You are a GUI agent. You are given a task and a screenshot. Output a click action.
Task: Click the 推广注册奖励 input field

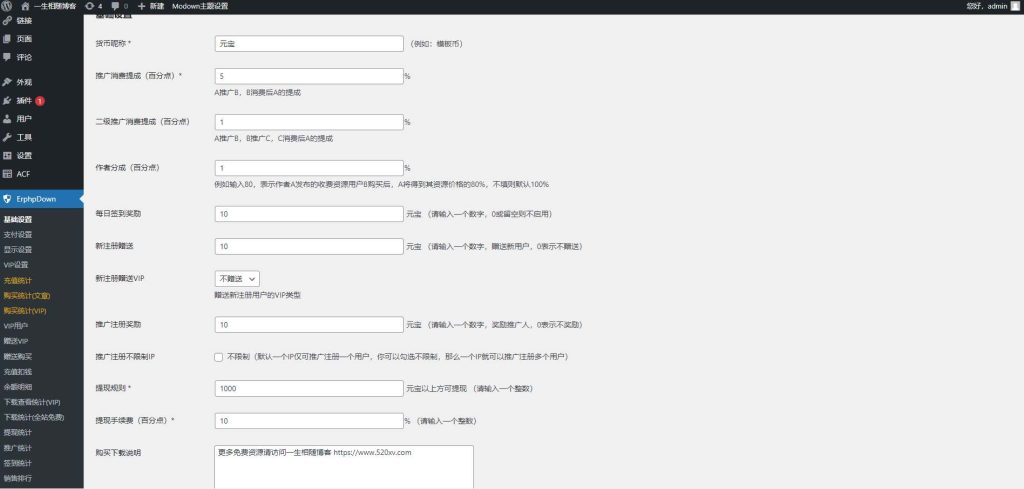coord(309,324)
